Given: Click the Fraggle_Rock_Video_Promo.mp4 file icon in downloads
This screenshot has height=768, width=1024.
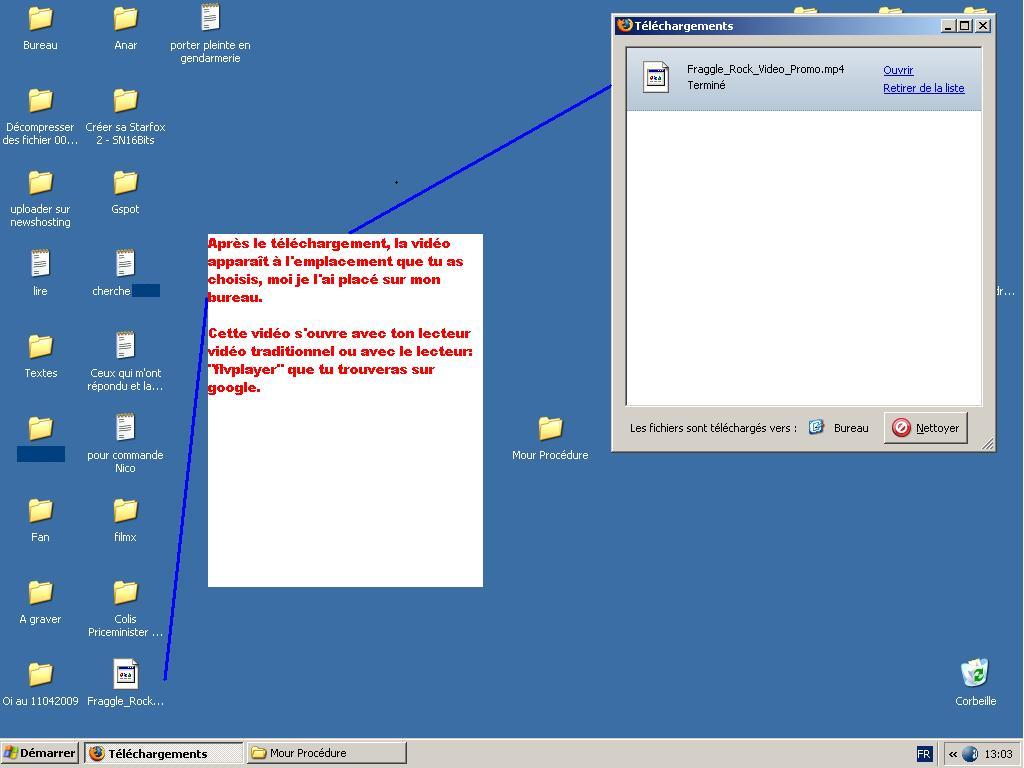Looking at the screenshot, I should (656, 77).
